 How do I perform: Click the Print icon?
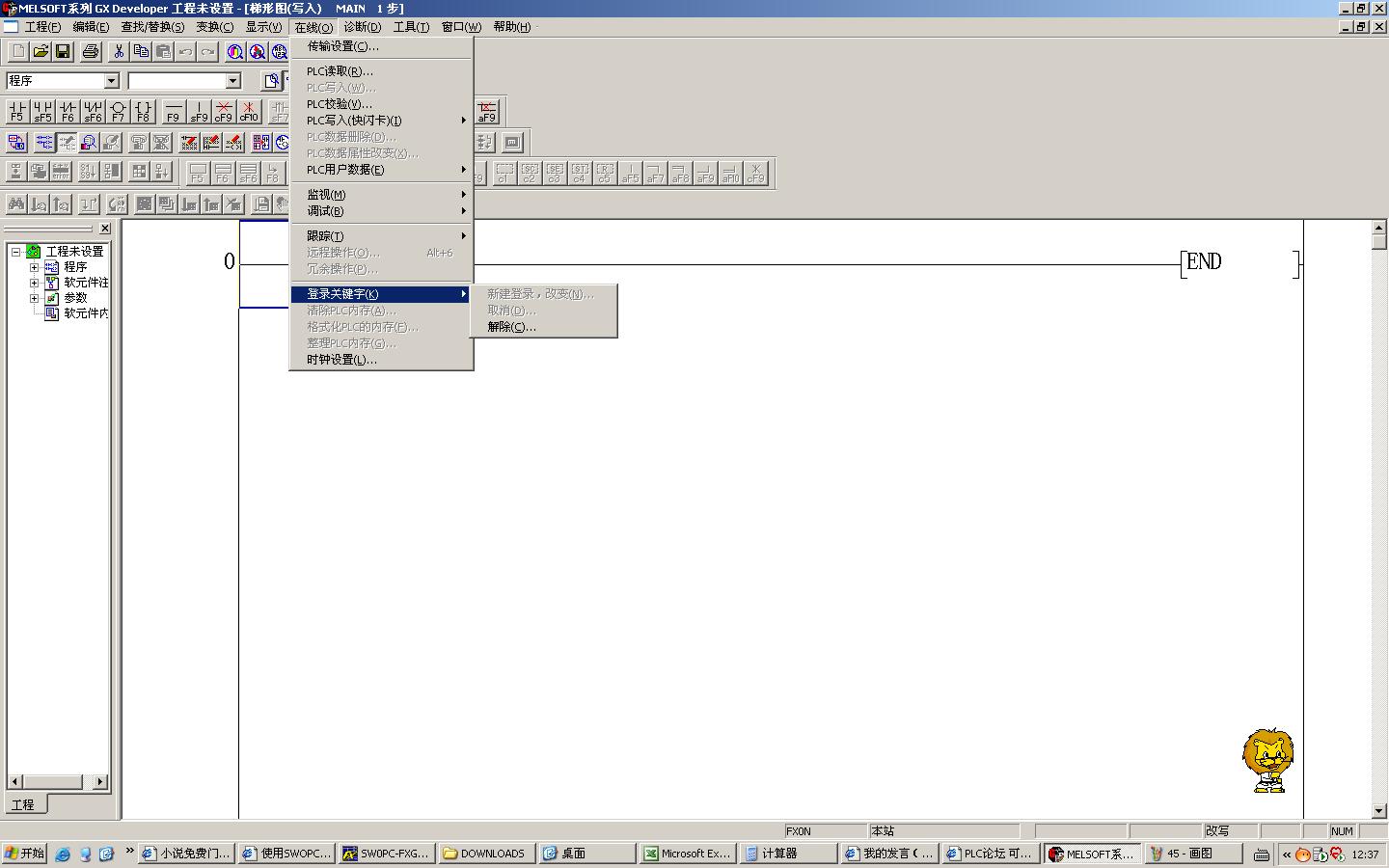[91, 51]
